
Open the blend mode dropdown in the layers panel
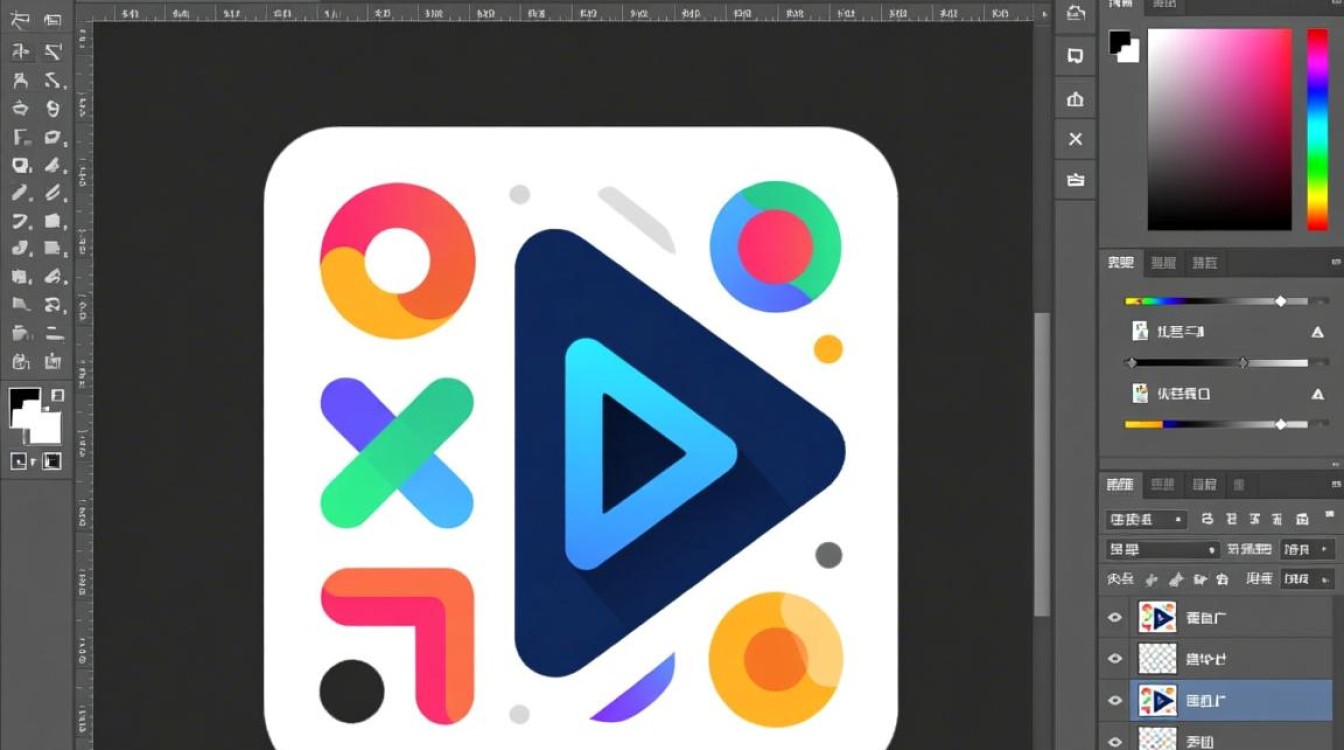click(1163, 549)
